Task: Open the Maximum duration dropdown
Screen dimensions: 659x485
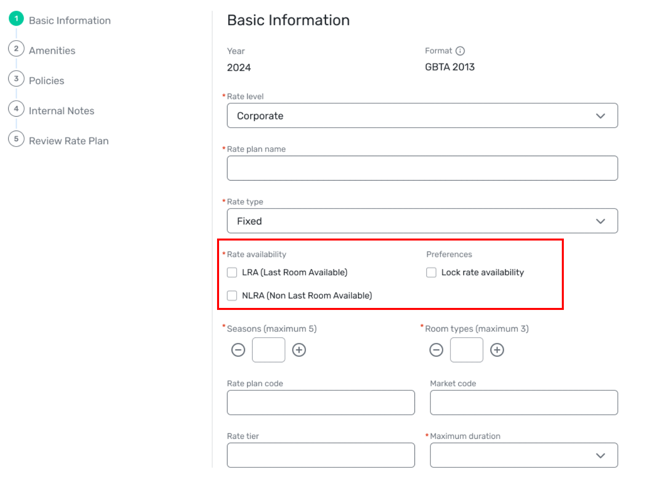Action: 523,455
